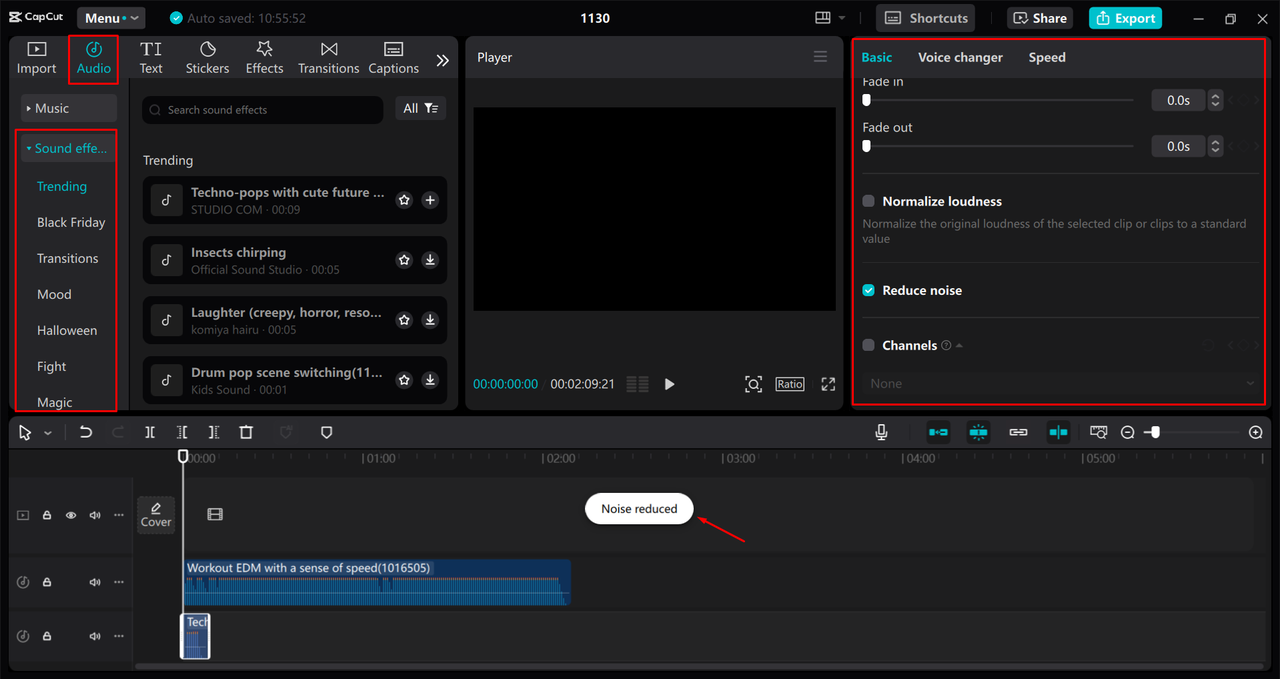Open the Menu dropdown
The height and width of the screenshot is (679, 1280).
click(x=110, y=18)
